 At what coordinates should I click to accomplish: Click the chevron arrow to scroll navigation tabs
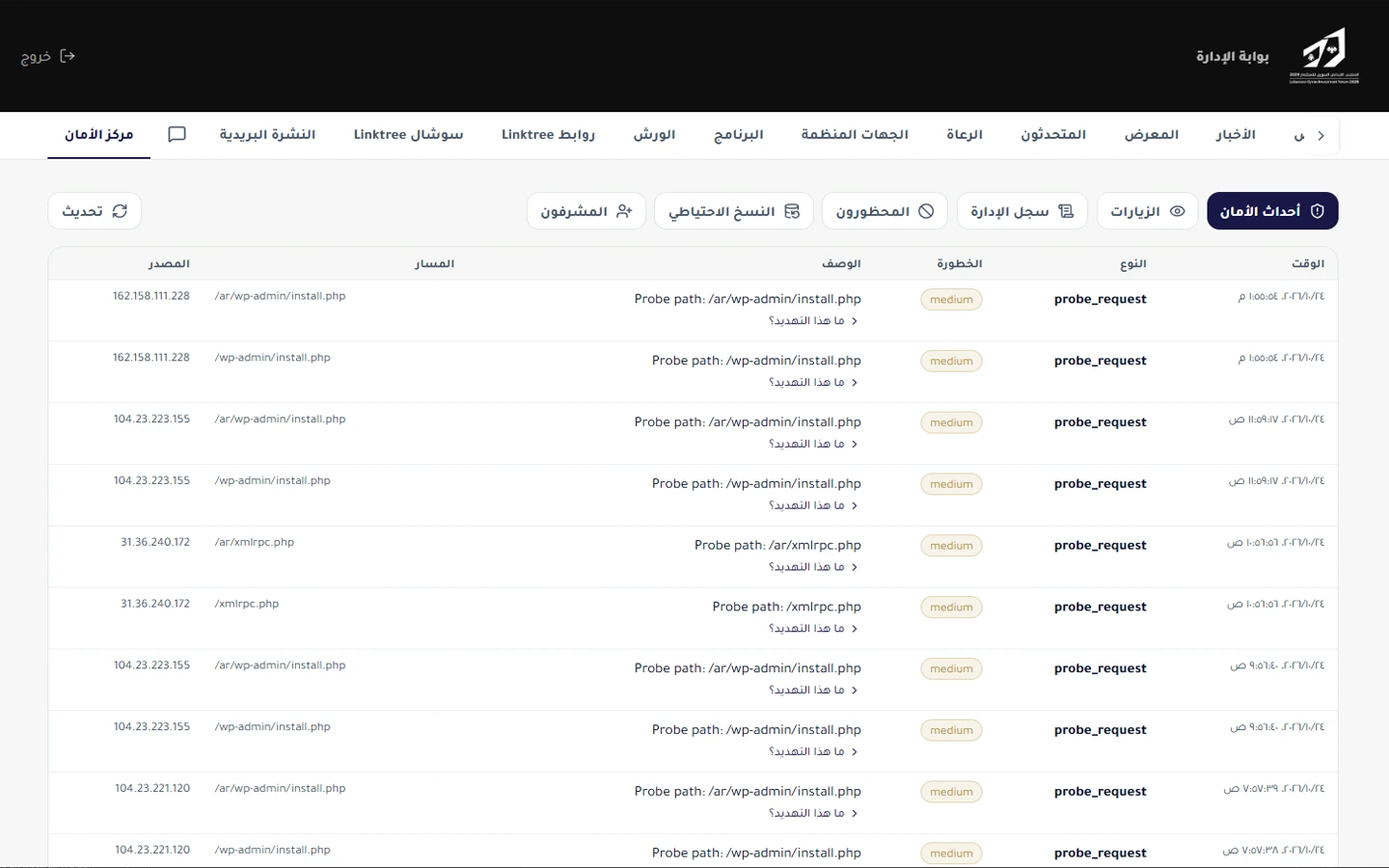tap(1321, 135)
